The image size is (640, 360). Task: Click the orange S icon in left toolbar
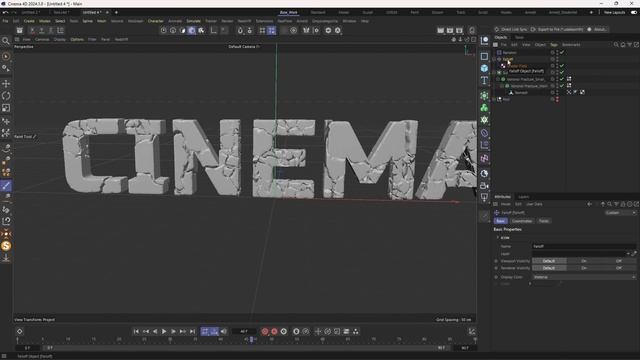tap(6, 246)
